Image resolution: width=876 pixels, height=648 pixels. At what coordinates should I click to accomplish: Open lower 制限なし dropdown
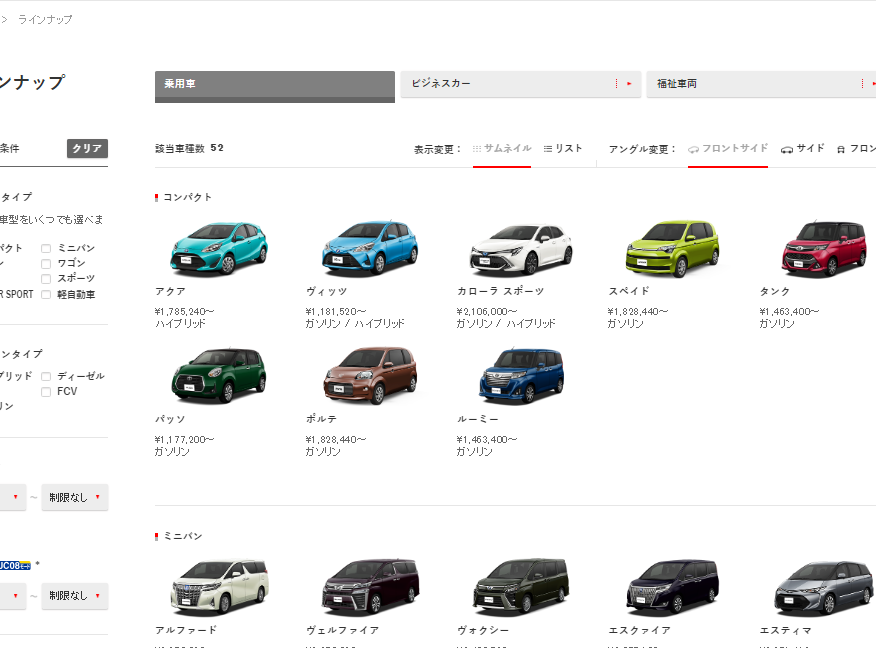click(75, 596)
